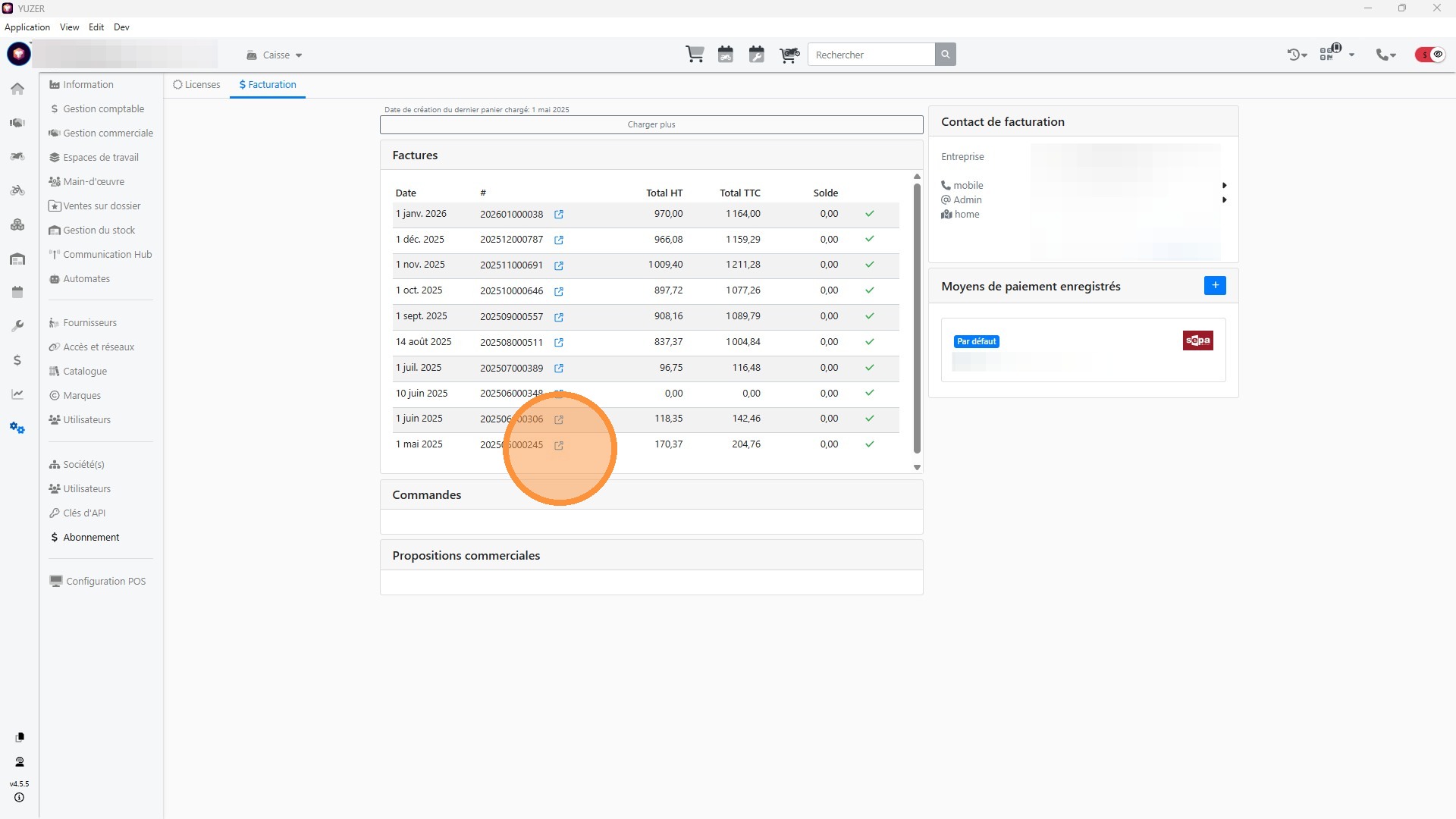Open external link for invoice 202509000557
Image resolution: width=1456 pixels, height=819 pixels.
pos(559,317)
